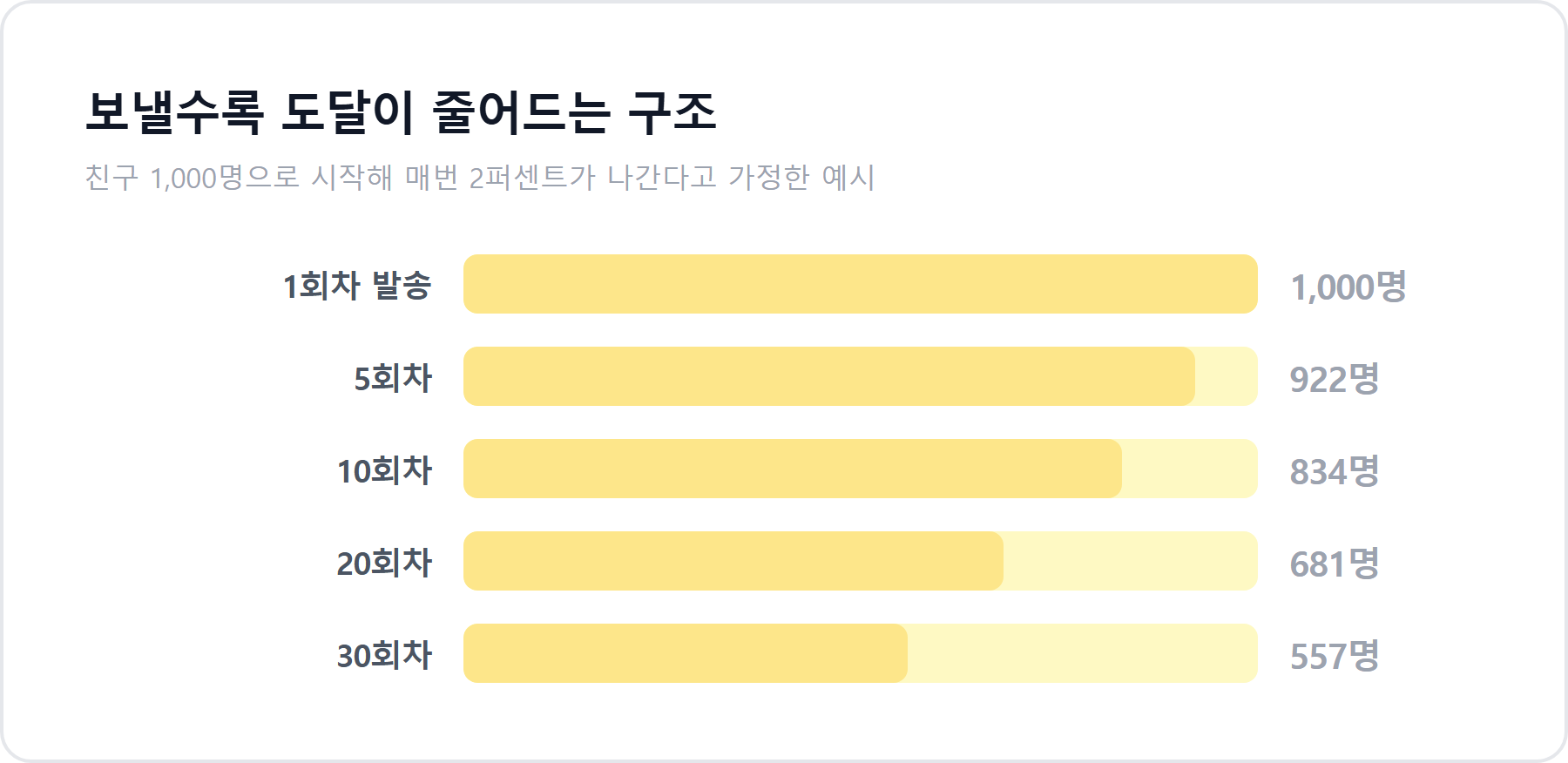Click the 681명 value label
Image resolution: width=1568 pixels, height=763 pixels.
[1335, 563]
